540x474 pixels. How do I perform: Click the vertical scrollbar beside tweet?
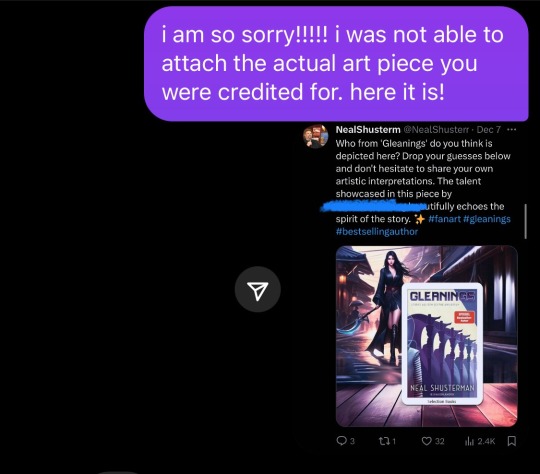point(526,221)
